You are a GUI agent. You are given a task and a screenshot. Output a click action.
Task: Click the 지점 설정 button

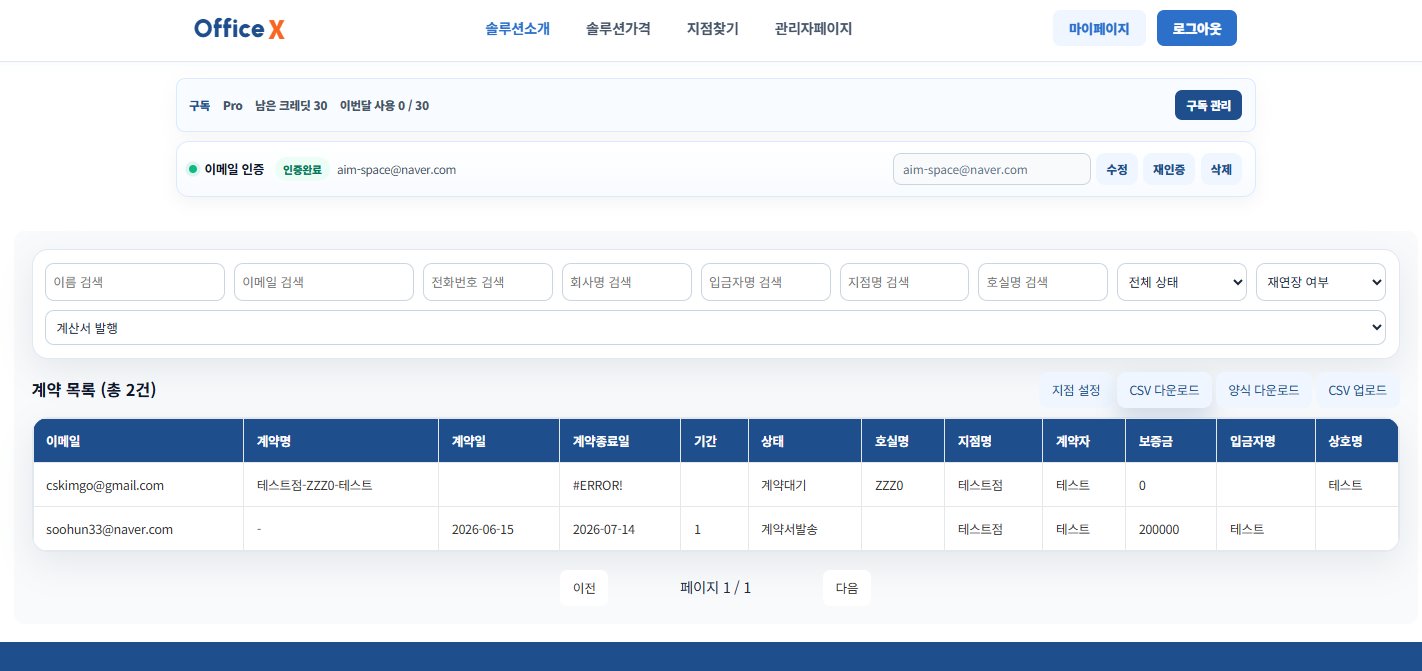[1076, 390]
